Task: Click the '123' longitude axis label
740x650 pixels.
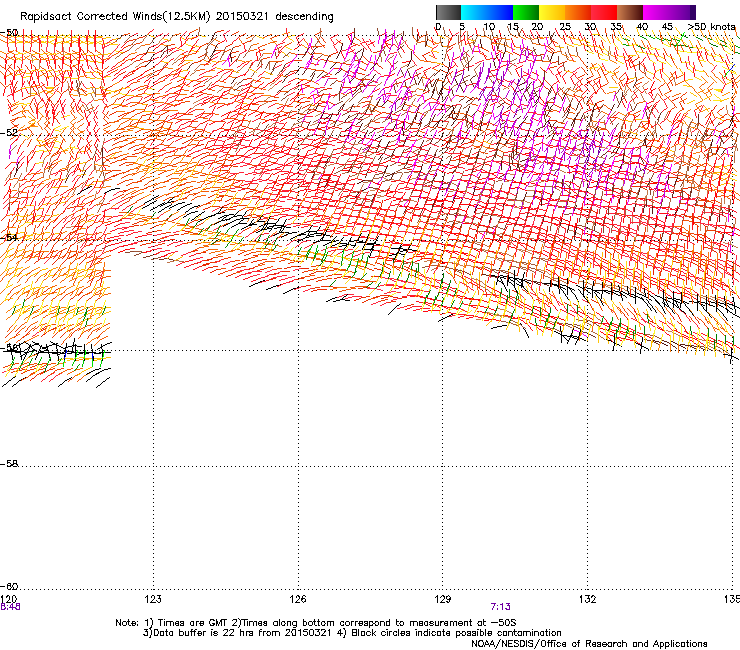Action: tap(153, 599)
